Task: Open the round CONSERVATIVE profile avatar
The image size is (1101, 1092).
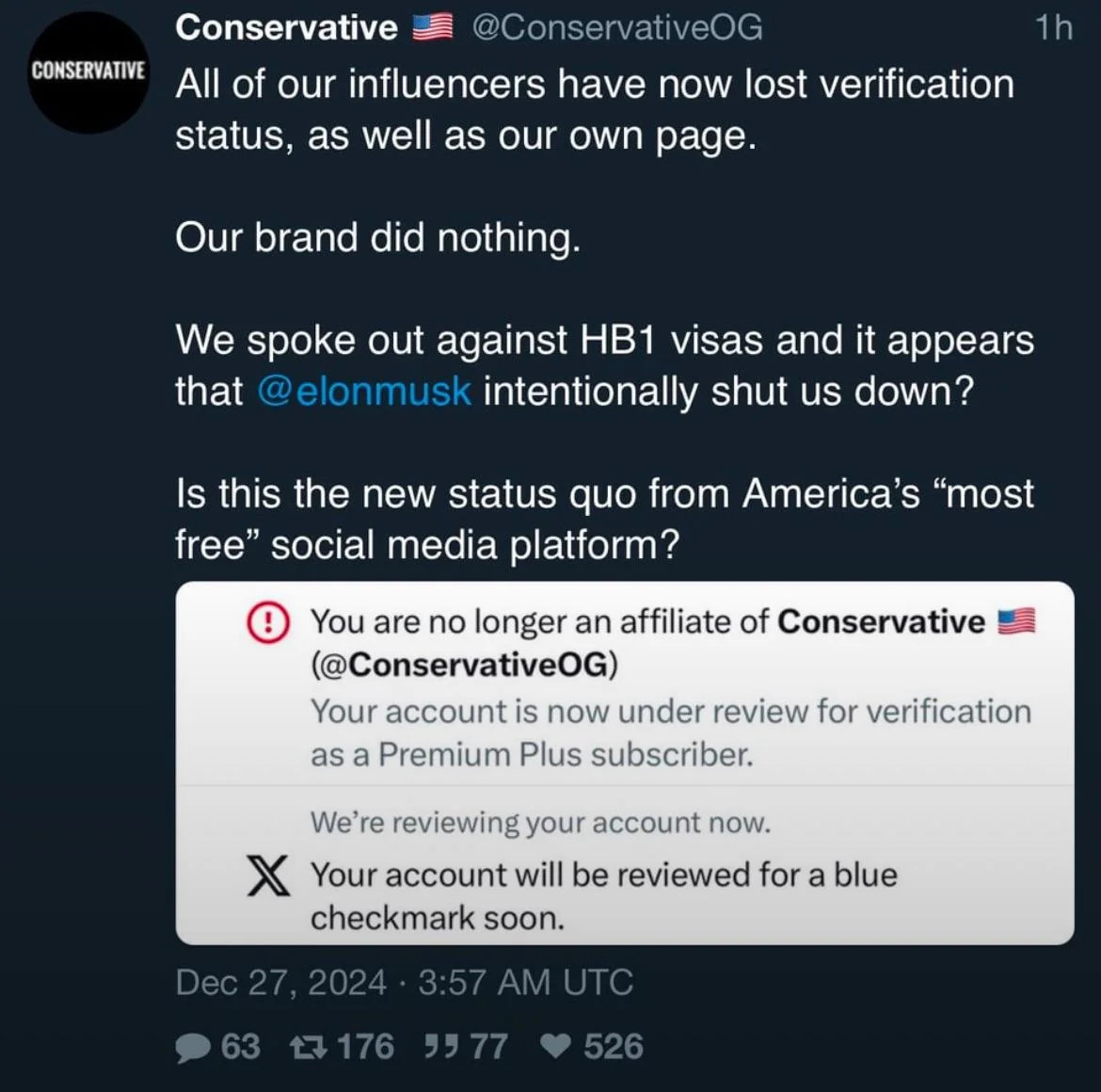Action: point(88,72)
